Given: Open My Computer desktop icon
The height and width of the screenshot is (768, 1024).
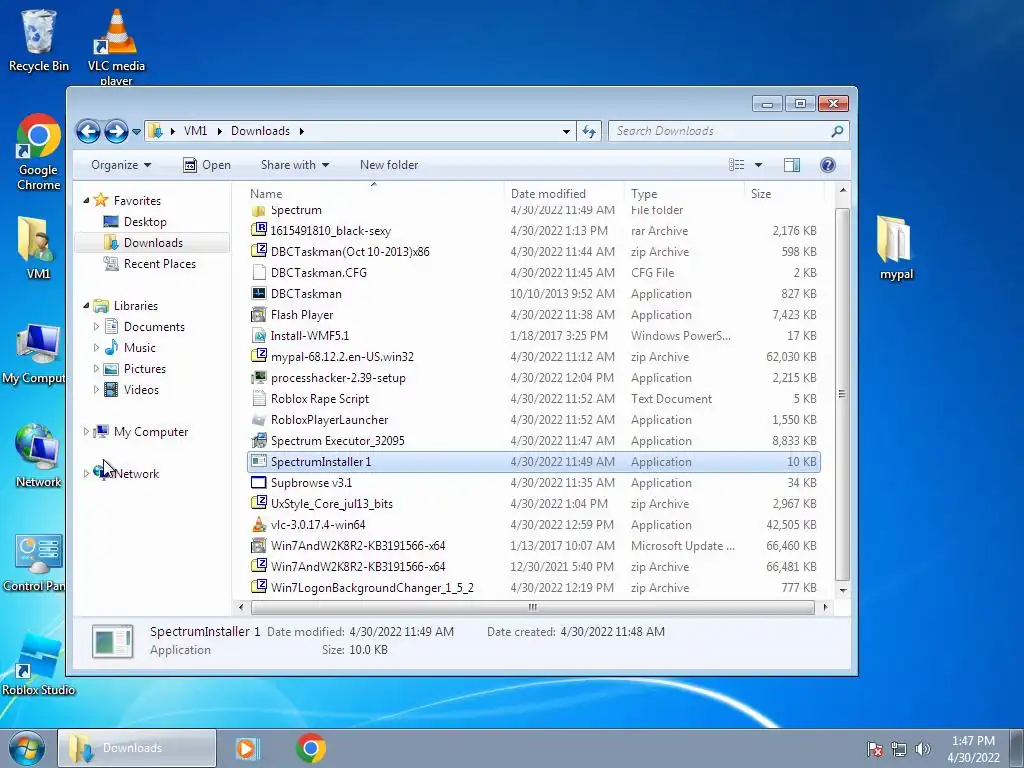Looking at the screenshot, I should coord(34,353).
